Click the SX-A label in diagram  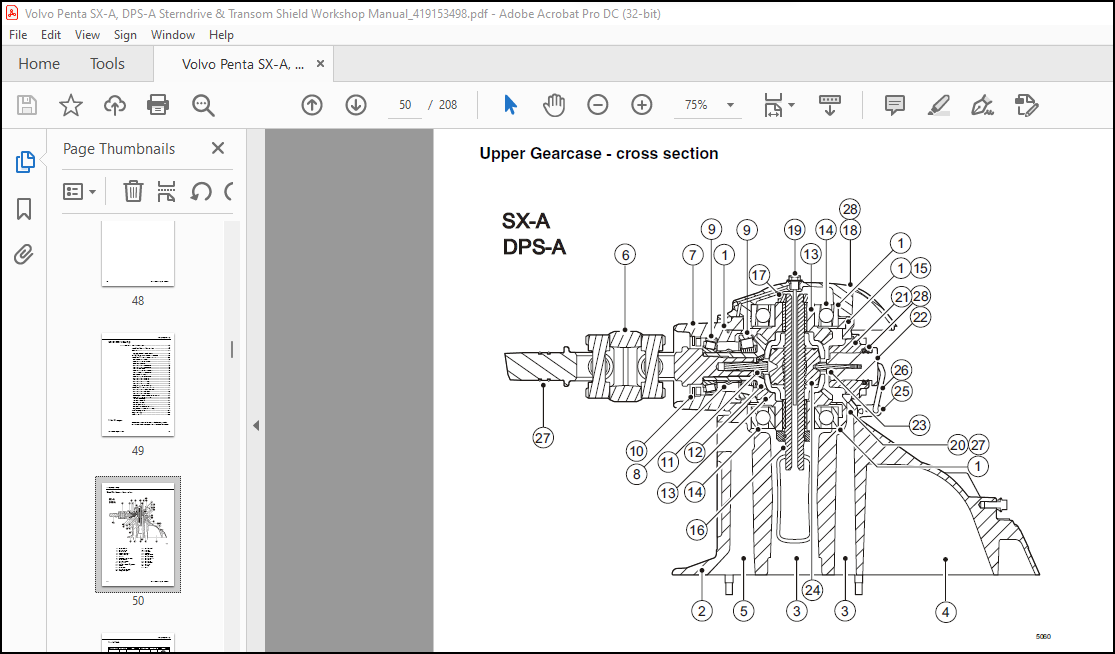tap(526, 221)
